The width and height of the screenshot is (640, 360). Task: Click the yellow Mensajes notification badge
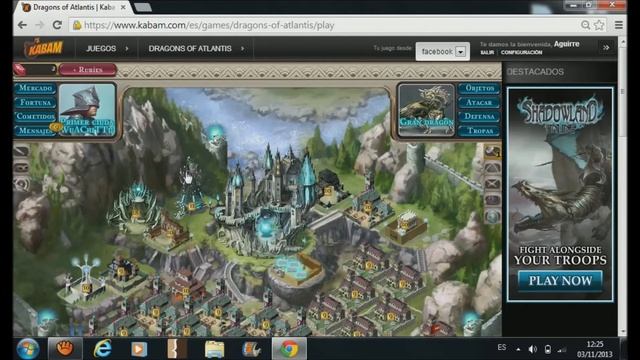55,127
